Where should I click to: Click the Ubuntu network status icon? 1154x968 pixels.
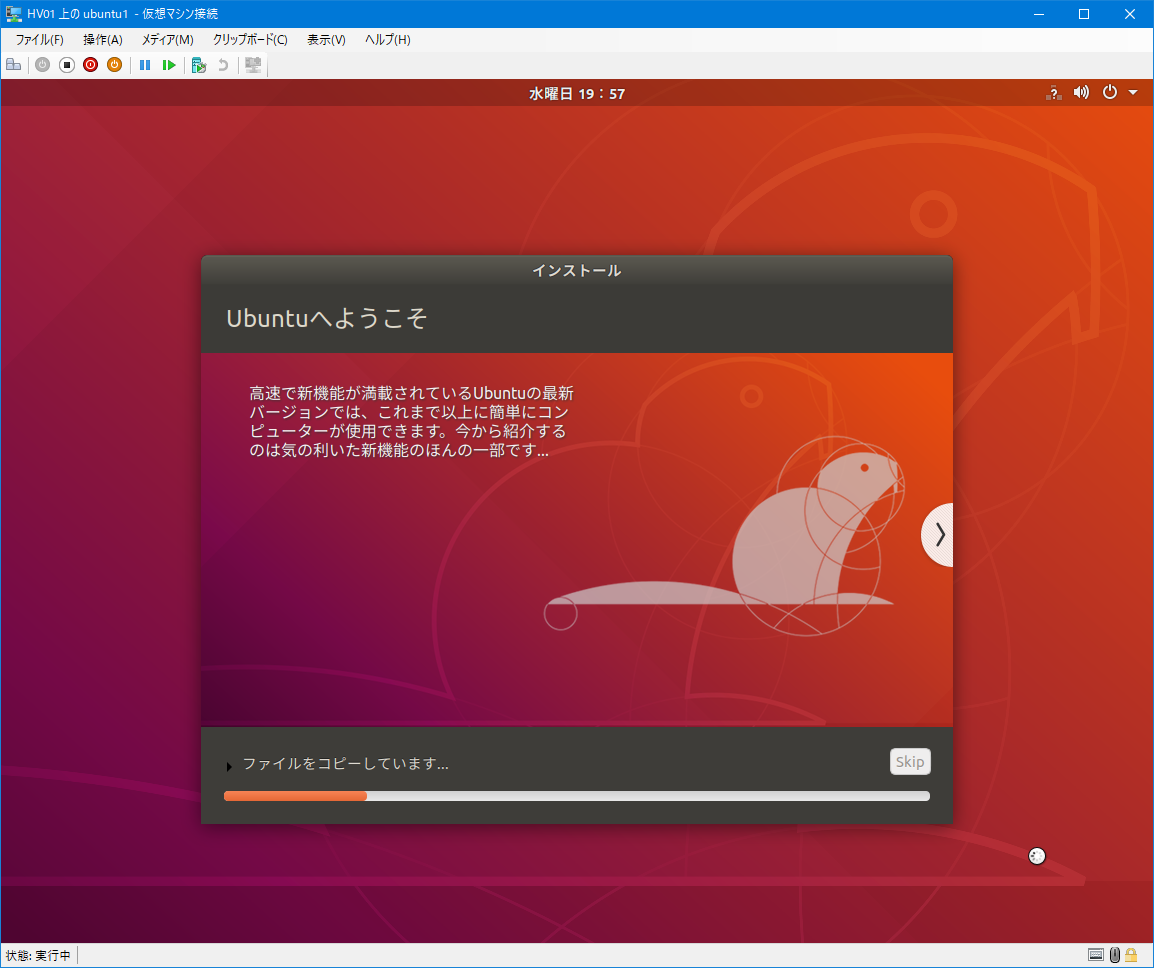(x=1053, y=93)
